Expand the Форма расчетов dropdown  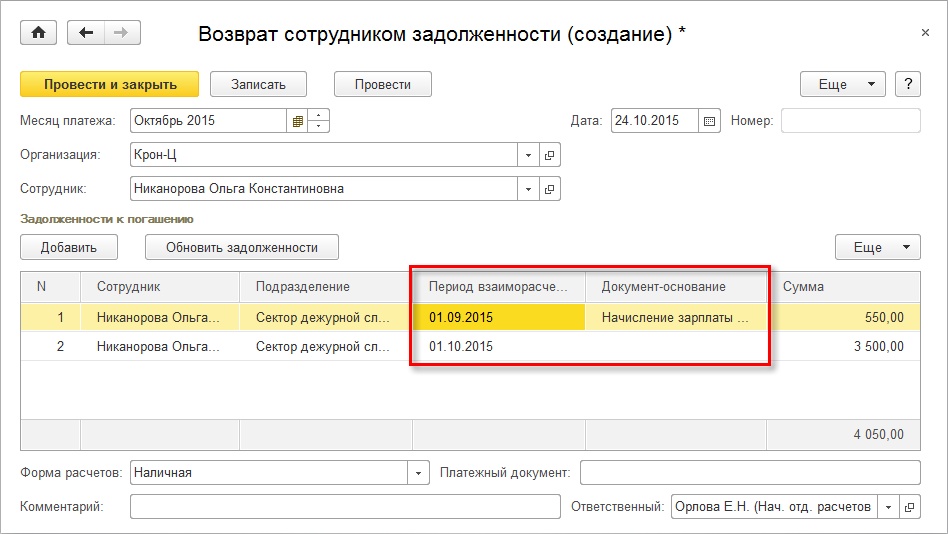click(x=418, y=473)
